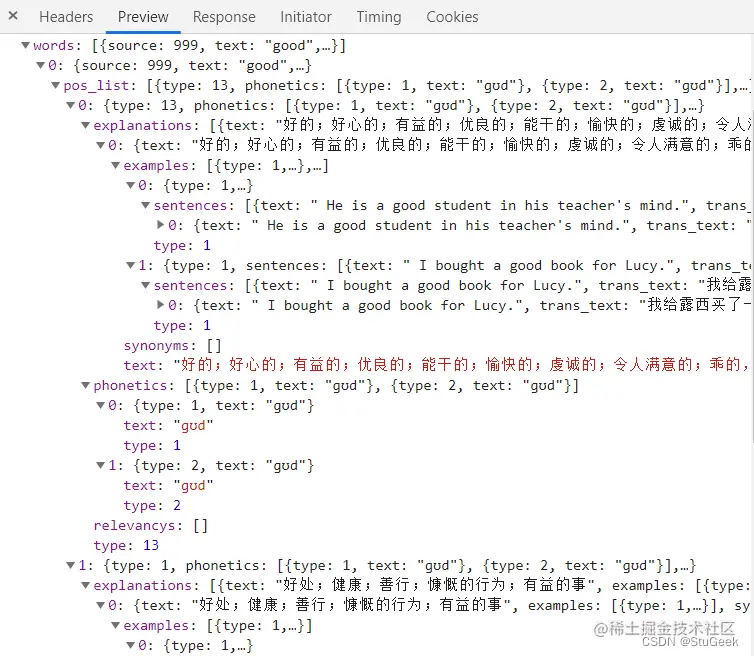
Task: Click the 'pos_list' key label
Action: tap(96, 86)
